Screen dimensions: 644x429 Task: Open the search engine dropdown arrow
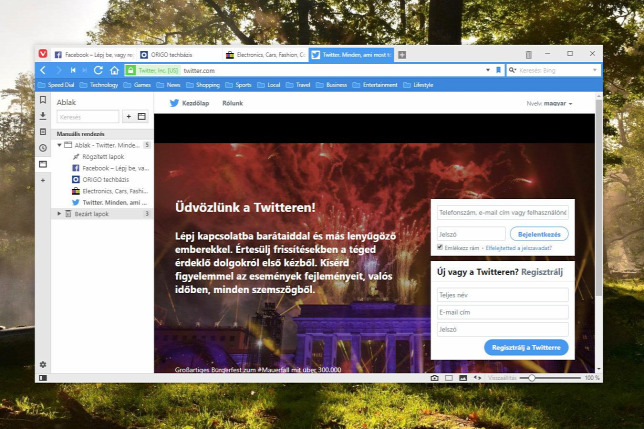point(595,70)
